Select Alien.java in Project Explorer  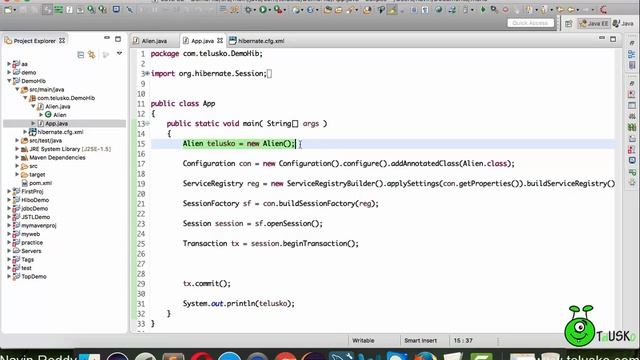point(58,107)
